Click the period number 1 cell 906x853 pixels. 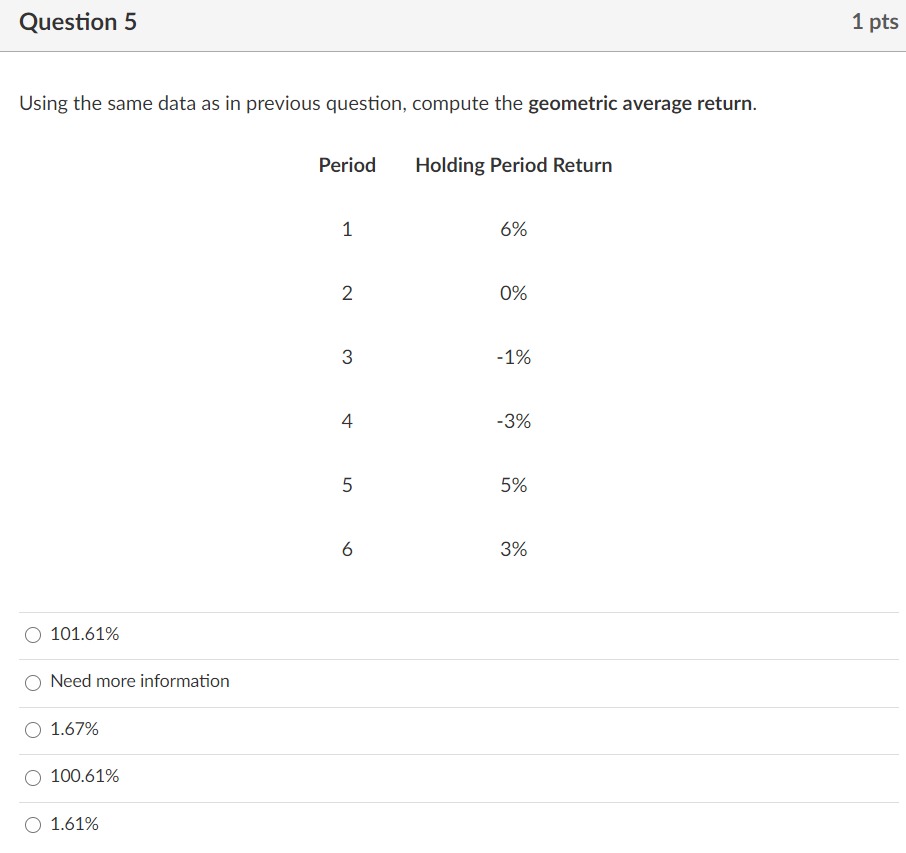coord(347,229)
